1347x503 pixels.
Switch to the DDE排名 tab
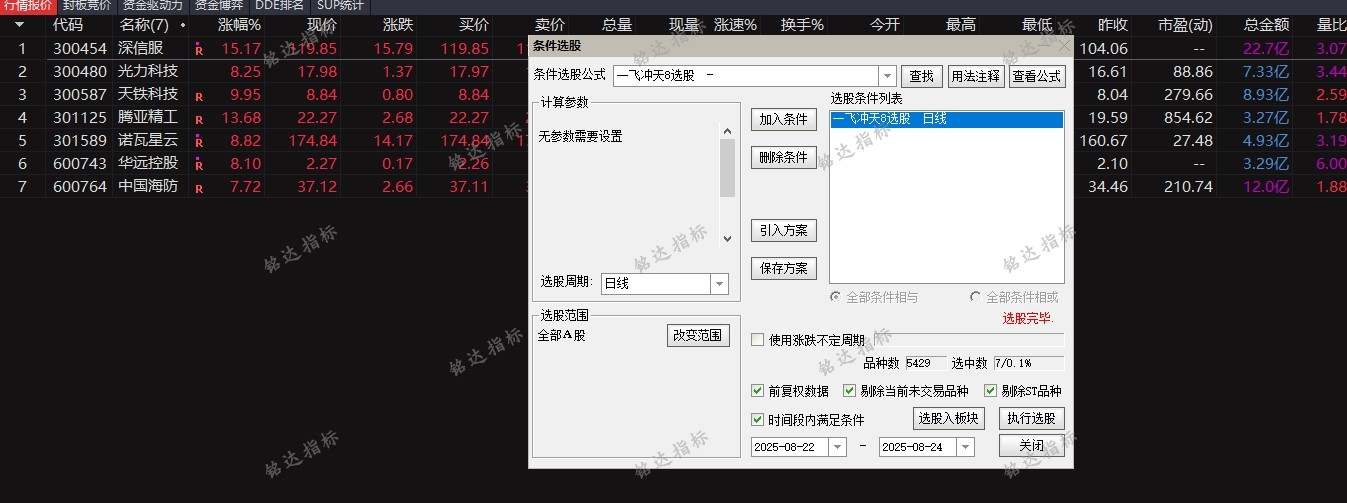[x=279, y=6]
